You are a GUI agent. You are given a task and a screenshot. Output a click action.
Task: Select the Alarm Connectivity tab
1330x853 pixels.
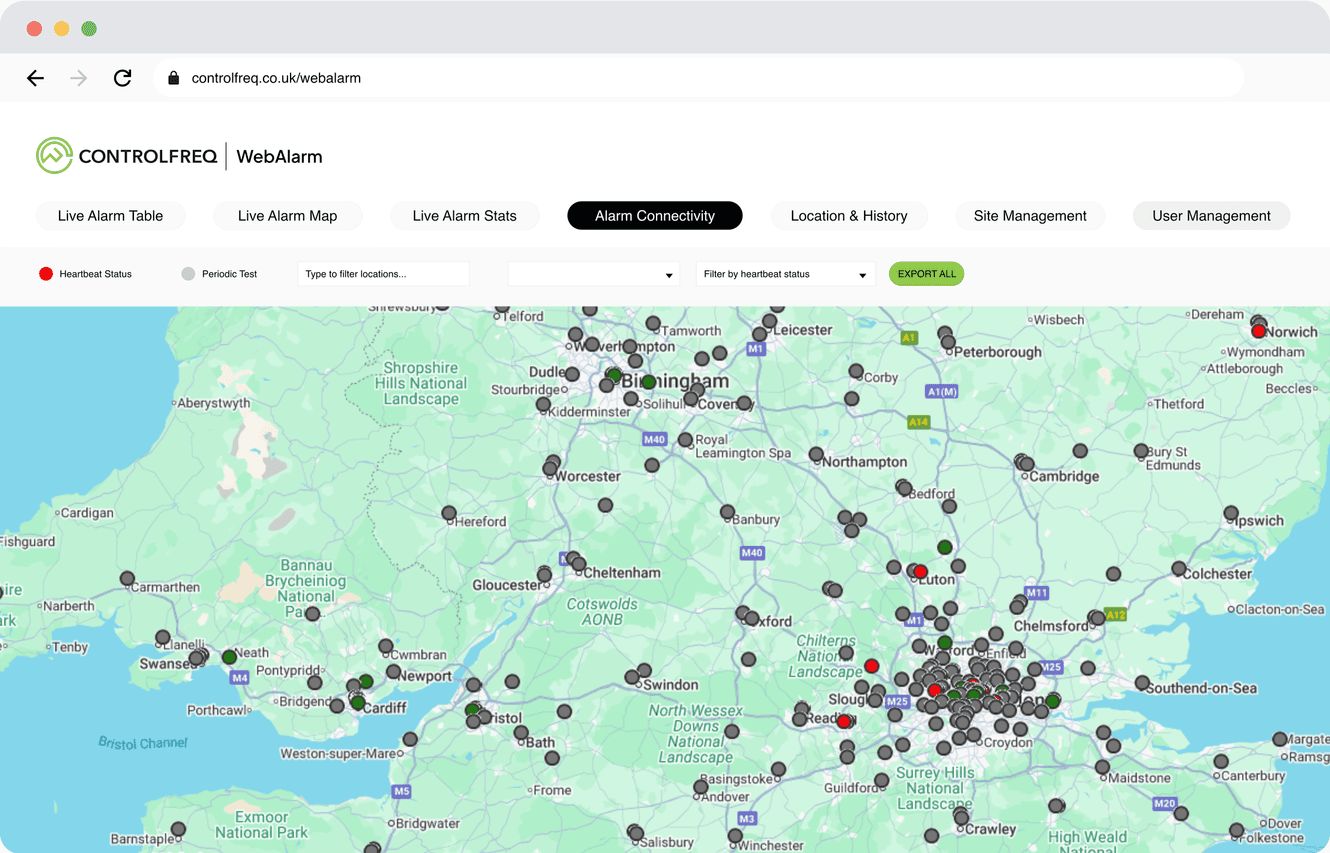(655, 216)
